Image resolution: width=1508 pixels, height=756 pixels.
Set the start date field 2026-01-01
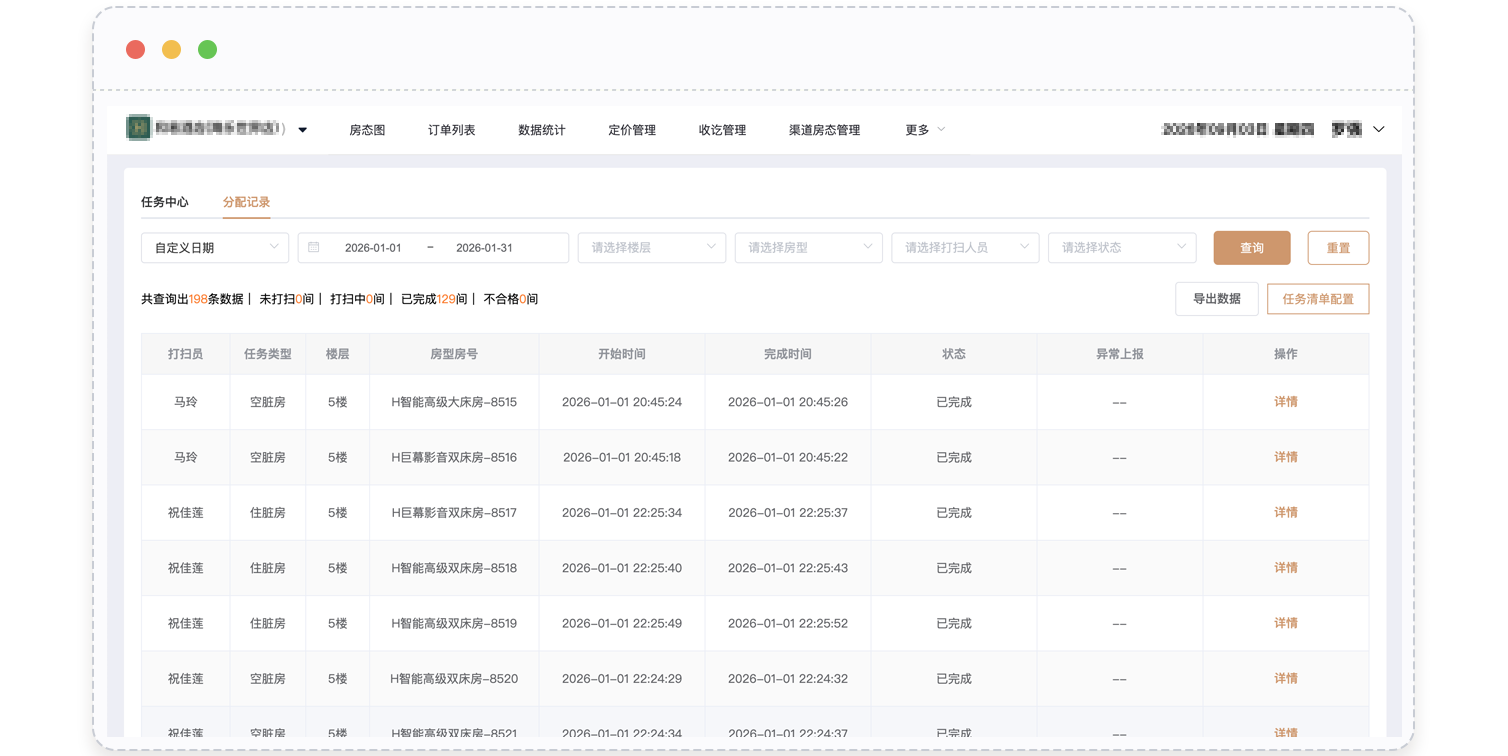click(x=373, y=248)
